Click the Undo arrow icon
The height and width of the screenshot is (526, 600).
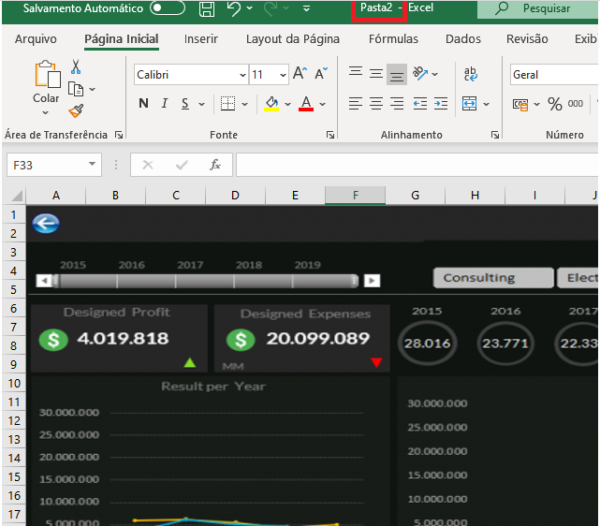click(234, 8)
